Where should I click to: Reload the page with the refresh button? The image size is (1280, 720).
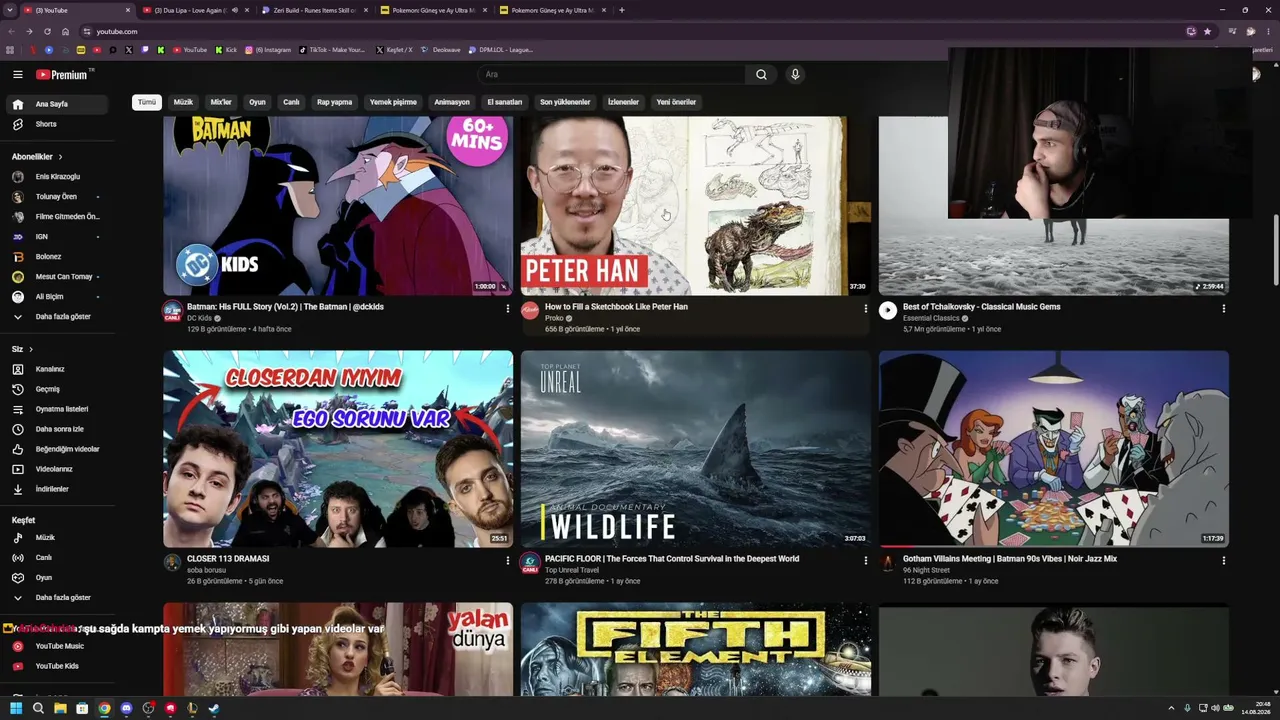pos(47,31)
